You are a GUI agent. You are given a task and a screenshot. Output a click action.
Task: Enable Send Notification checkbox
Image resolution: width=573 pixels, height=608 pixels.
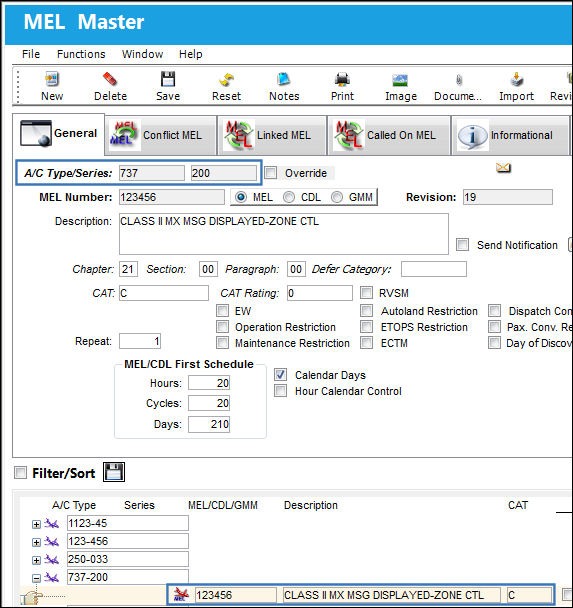tap(462, 245)
